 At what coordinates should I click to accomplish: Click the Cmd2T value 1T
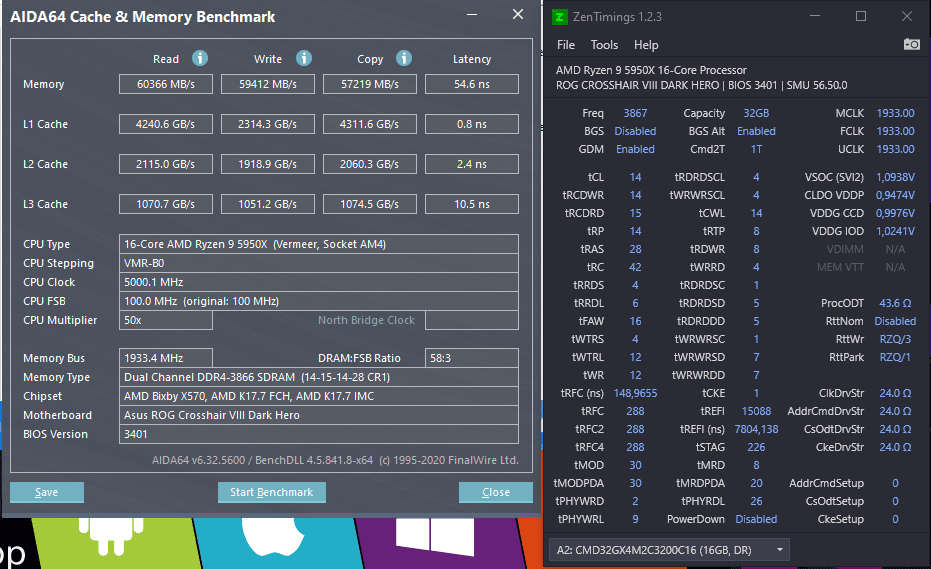[x=756, y=149]
